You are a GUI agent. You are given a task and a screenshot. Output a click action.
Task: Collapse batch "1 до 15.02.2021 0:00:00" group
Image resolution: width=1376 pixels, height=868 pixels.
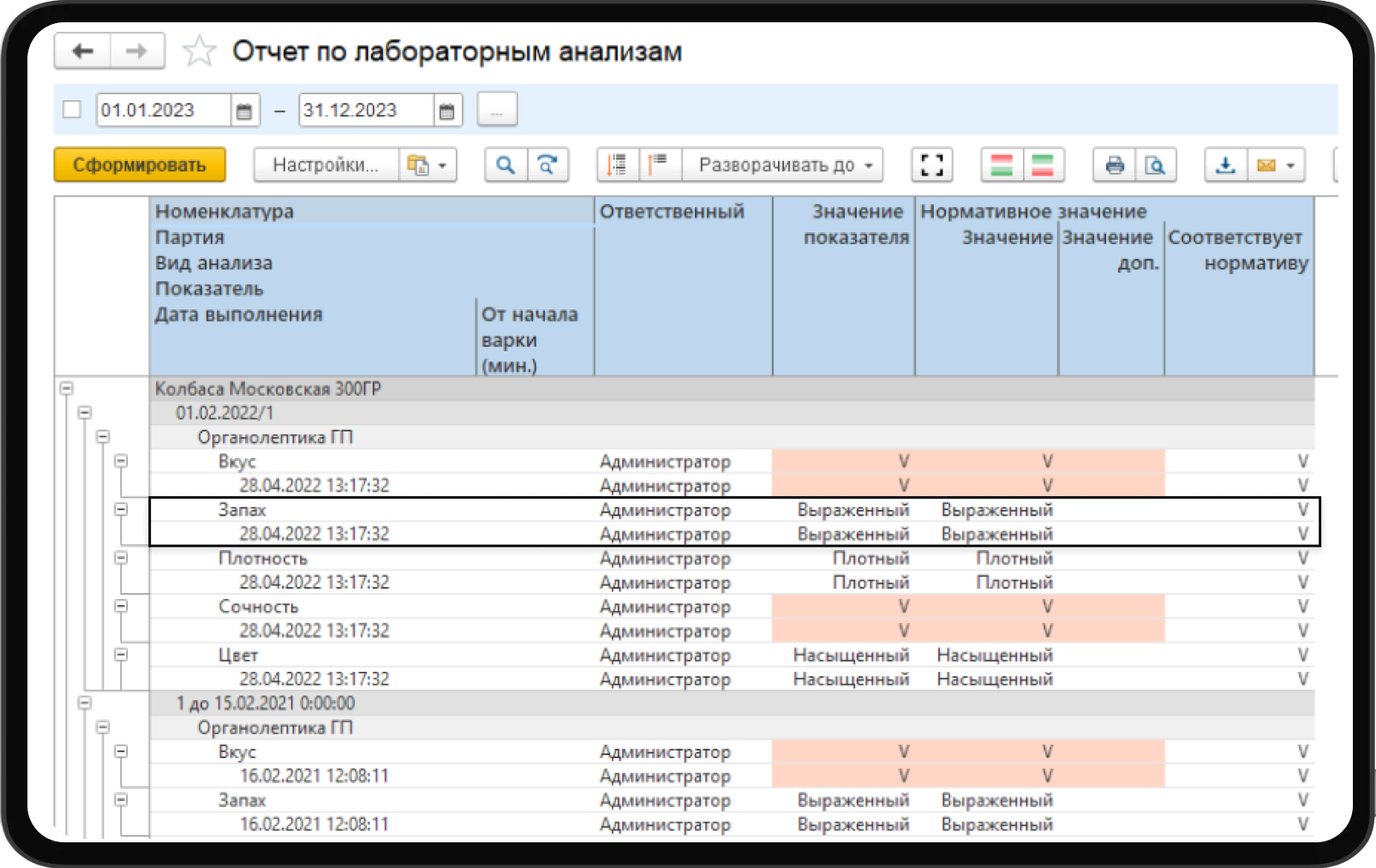pyautogui.click(x=85, y=703)
